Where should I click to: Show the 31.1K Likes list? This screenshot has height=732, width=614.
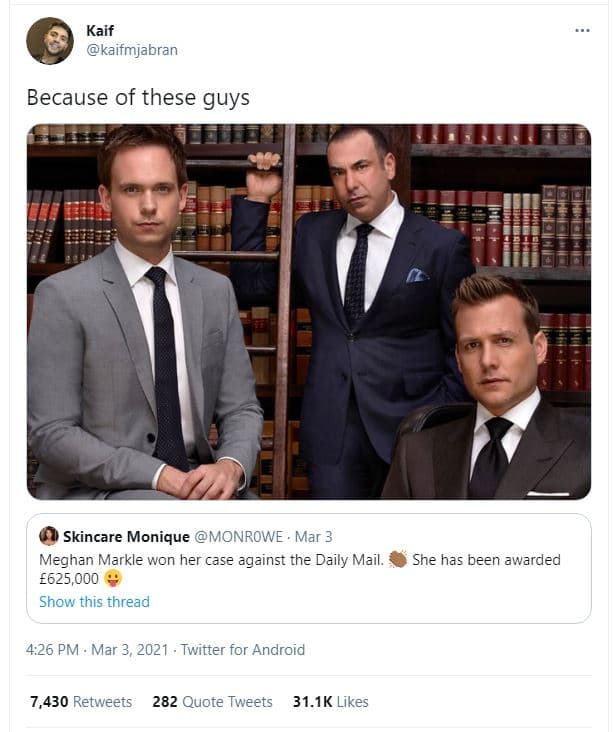(x=330, y=702)
